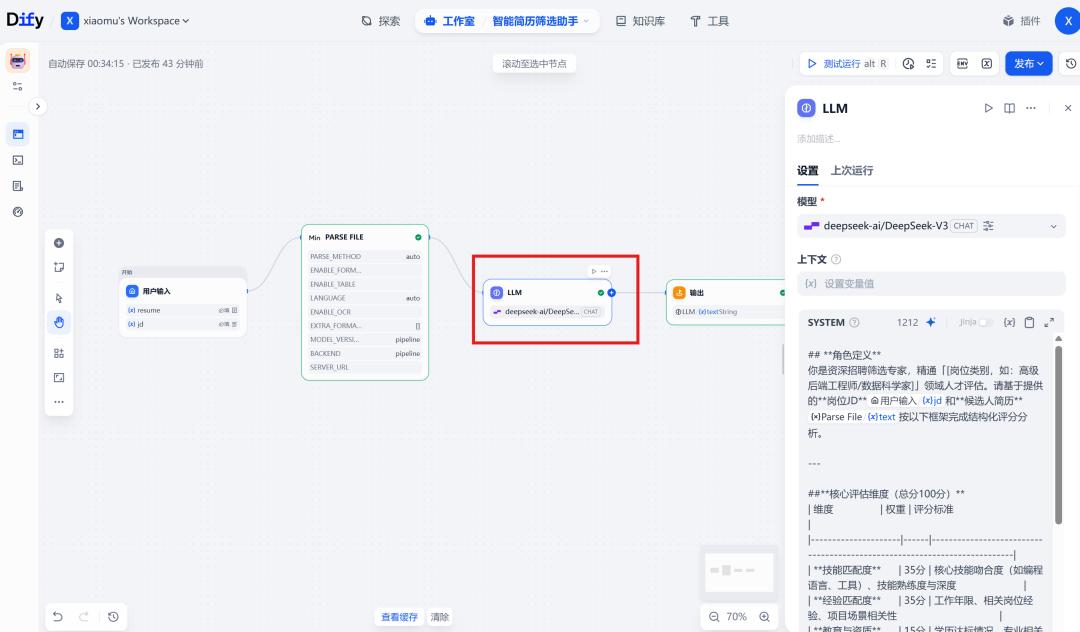Open 插件 plugins page

pyautogui.click(x=1021, y=21)
